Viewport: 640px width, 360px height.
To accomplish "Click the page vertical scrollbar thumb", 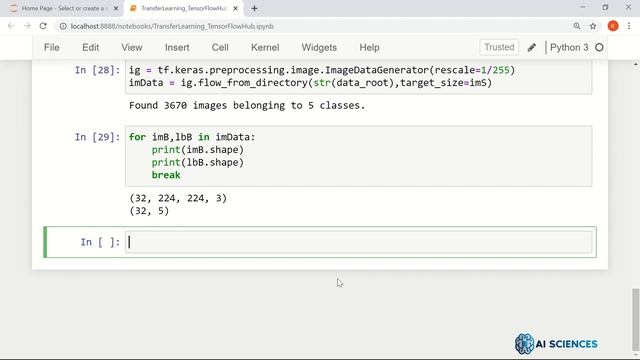I will pos(635,320).
